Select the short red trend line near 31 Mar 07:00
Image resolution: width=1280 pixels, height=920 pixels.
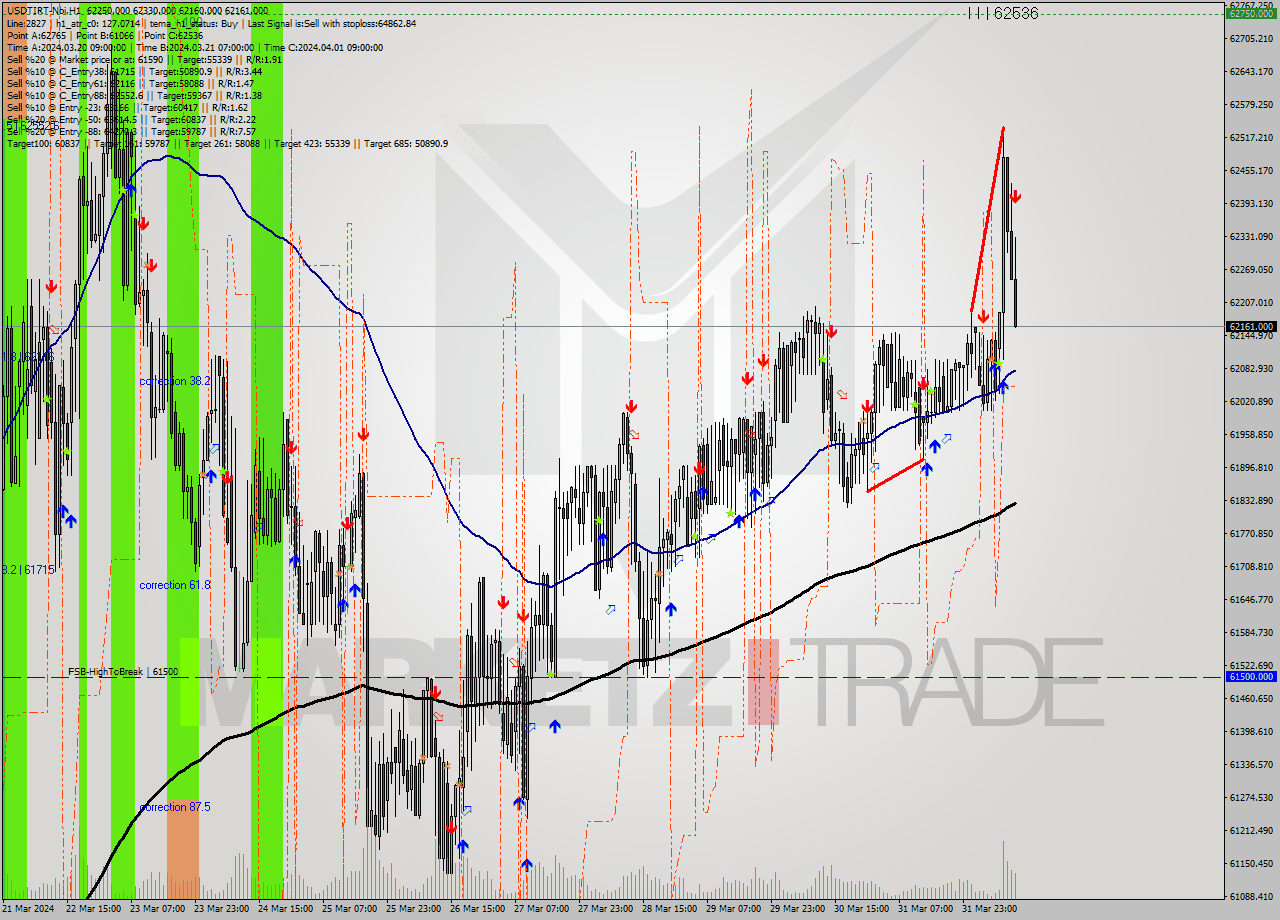coord(895,475)
